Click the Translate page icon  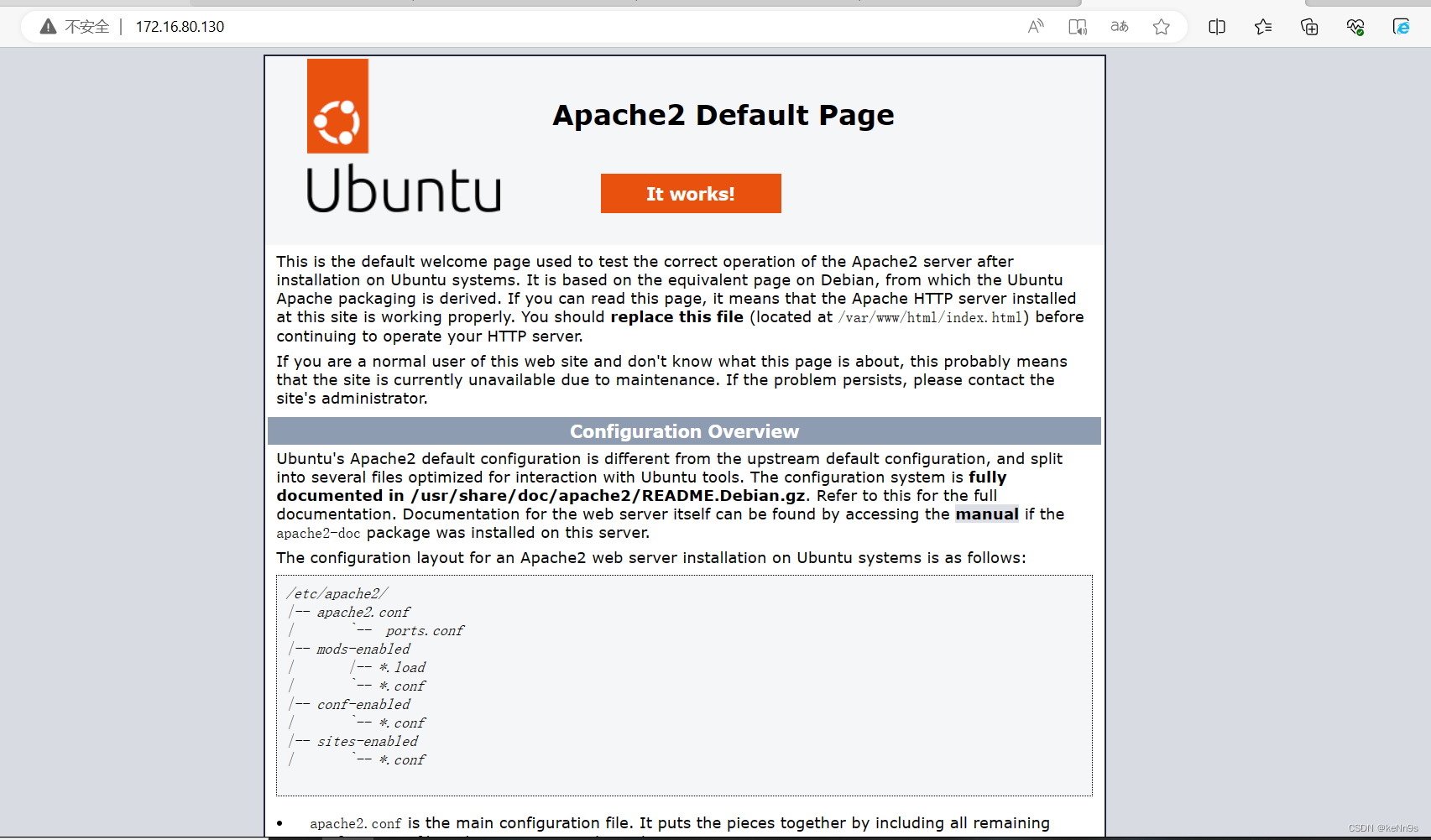pos(1120,27)
